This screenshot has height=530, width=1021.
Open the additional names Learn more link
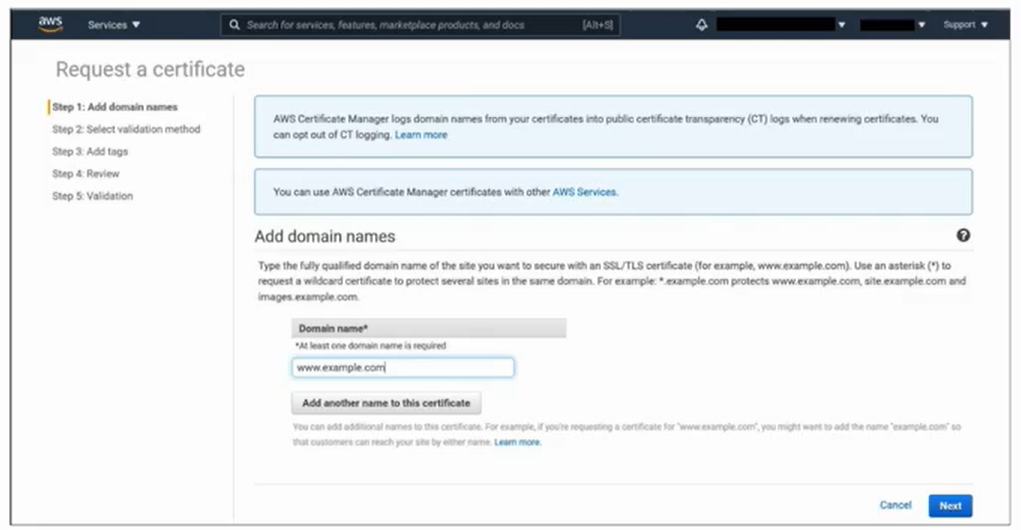tap(517, 442)
